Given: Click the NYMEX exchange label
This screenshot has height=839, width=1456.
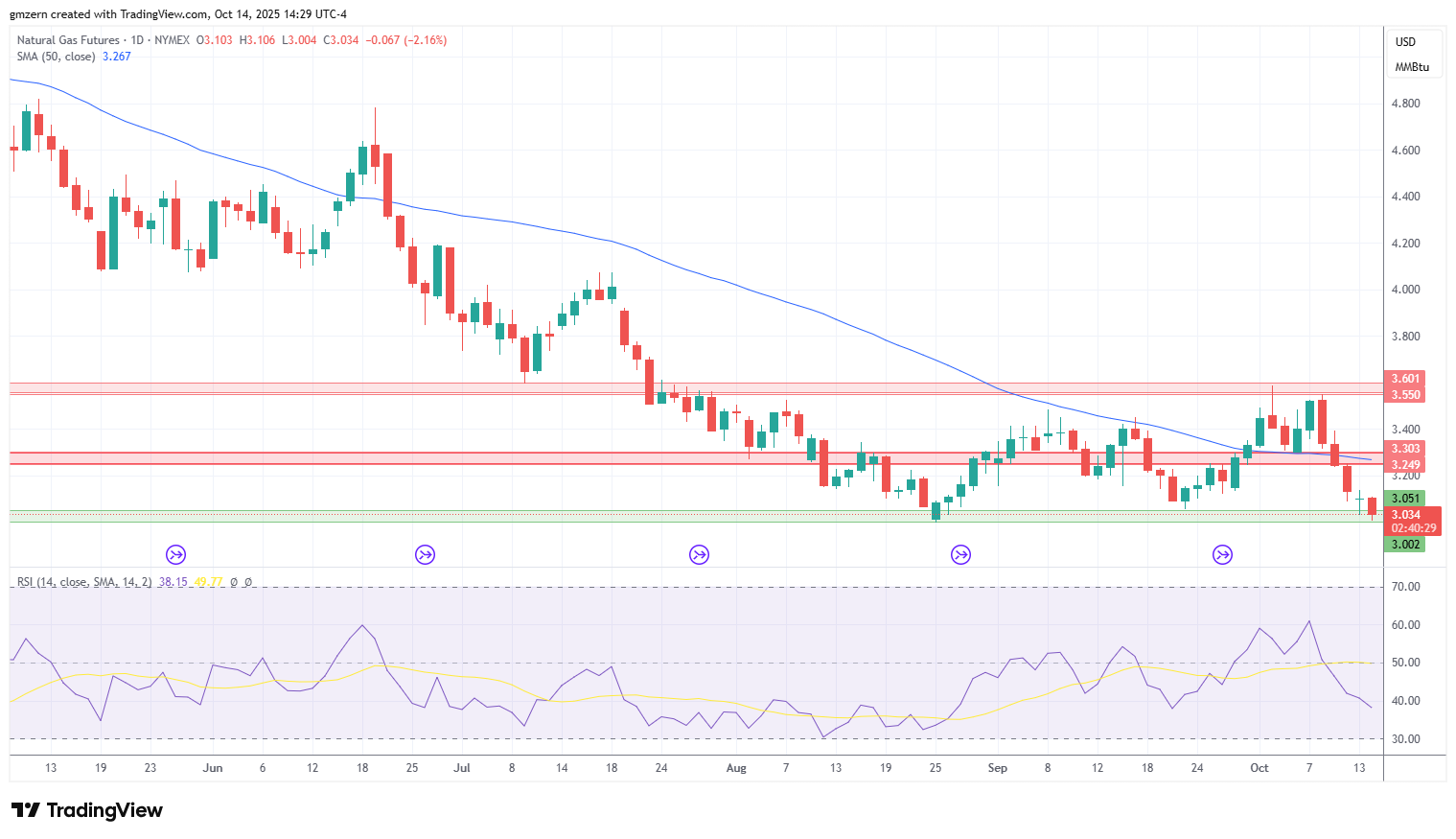Looking at the screenshot, I should (x=172, y=40).
